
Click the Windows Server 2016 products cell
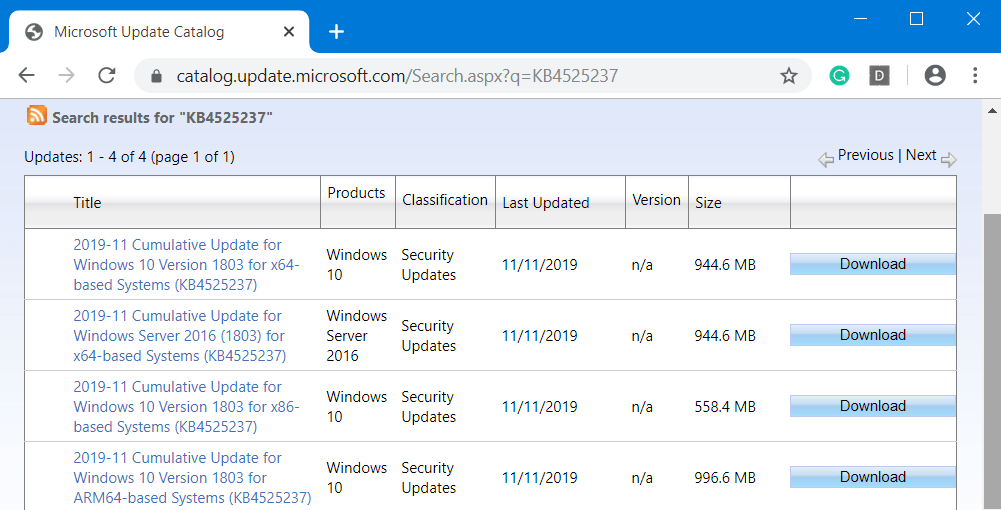pyautogui.click(x=356, y=336)
